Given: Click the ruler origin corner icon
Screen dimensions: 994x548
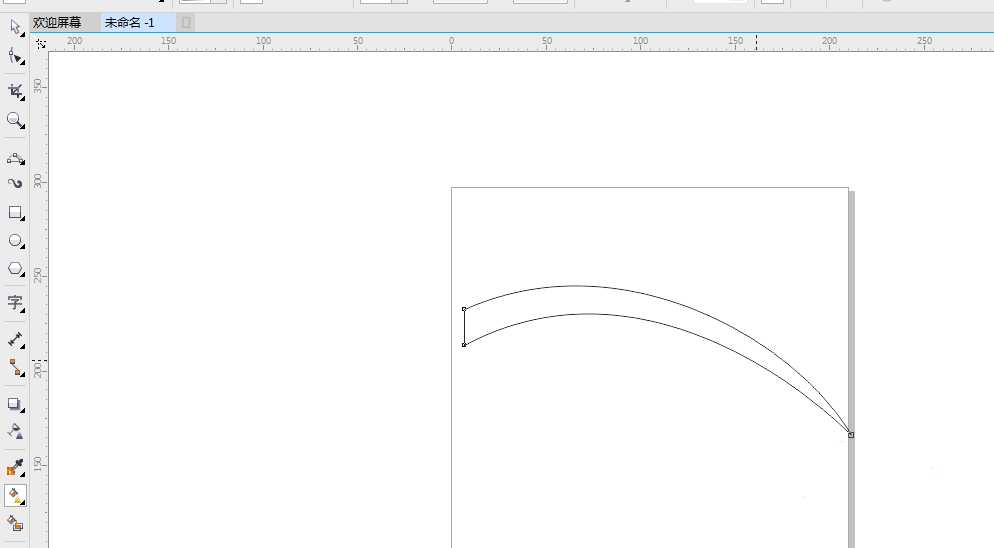Looking at the screenshot, I should click(x=40, y=44).
